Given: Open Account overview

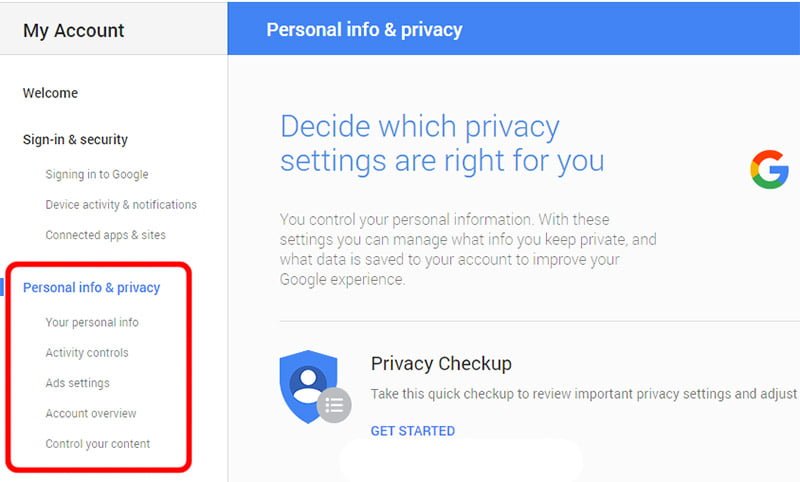Looking at the screenshot, I should point(91,414).
